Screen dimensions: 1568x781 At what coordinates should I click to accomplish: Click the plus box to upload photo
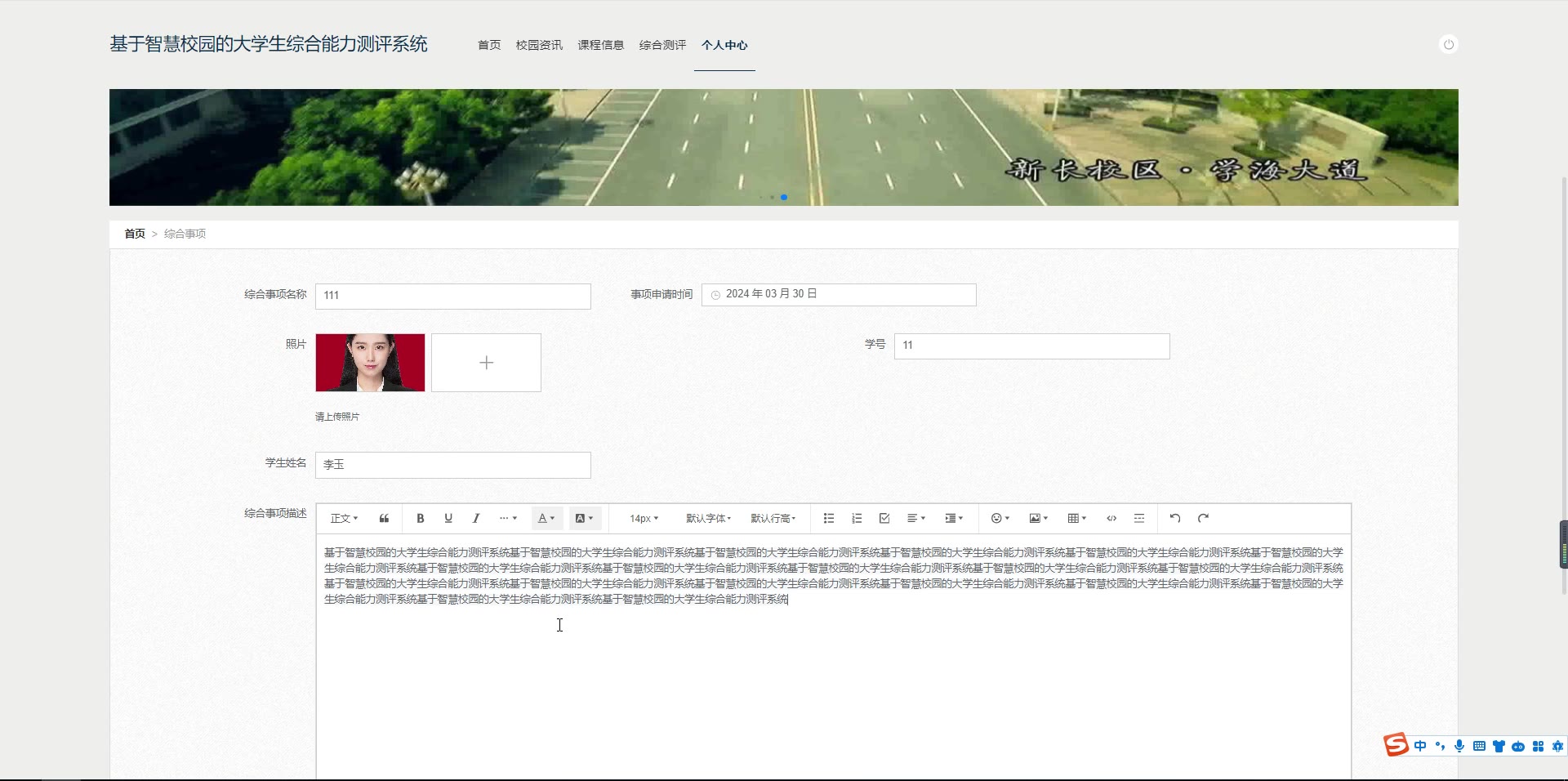click(486, 363)
